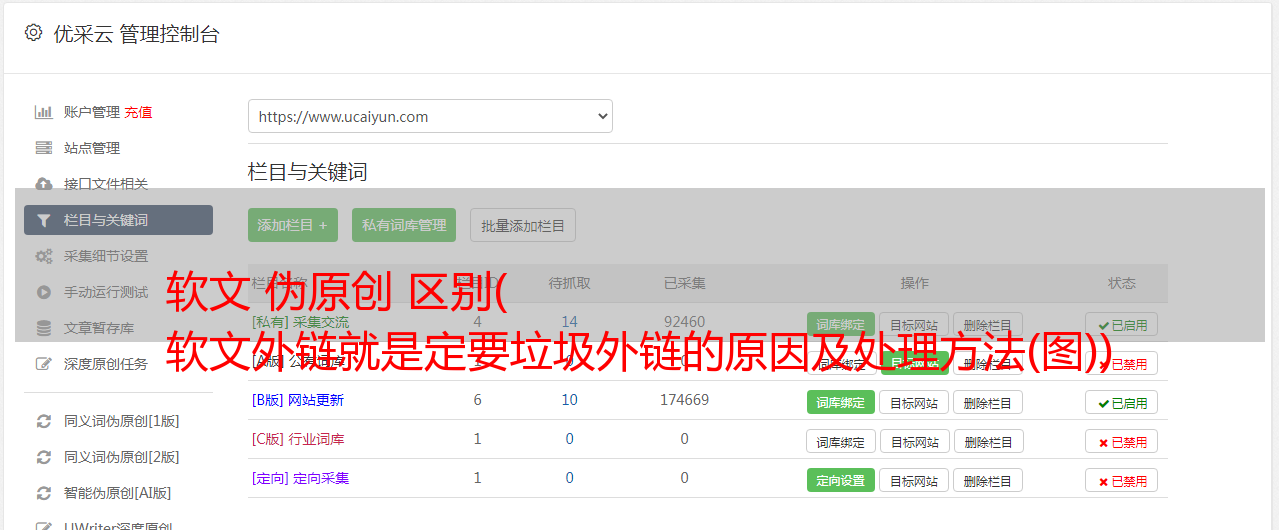Click the 账户管理 bar chart icon
1279x530 pixels.
point(44,112)
